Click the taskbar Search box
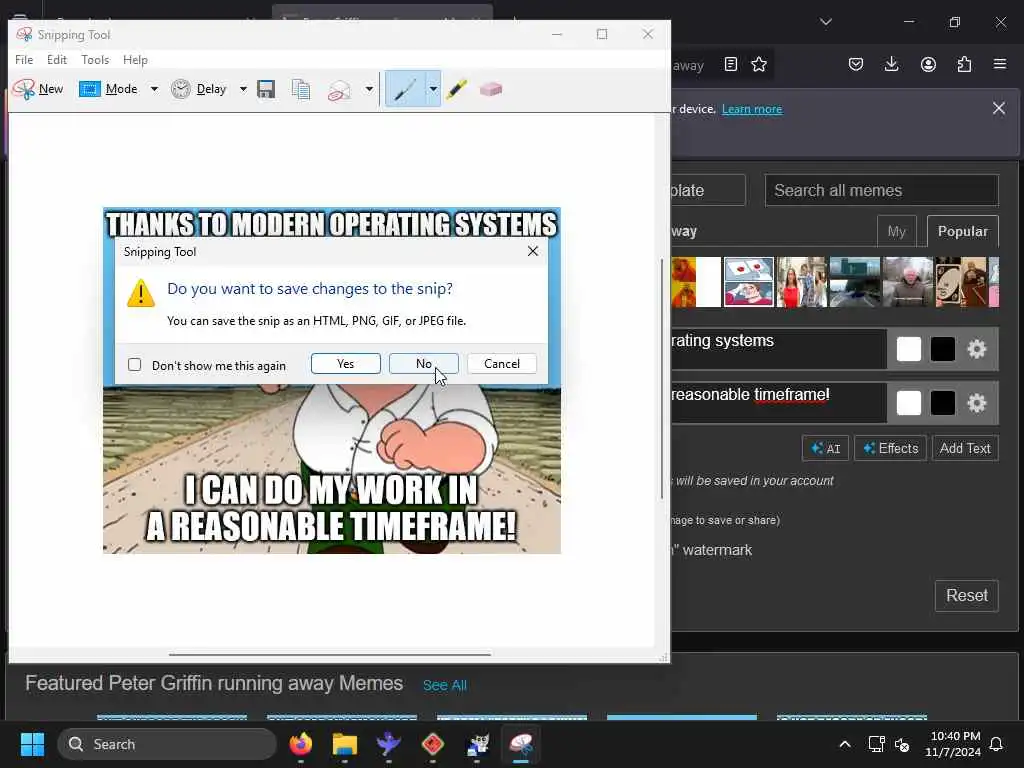 click(x=167, y=744)
